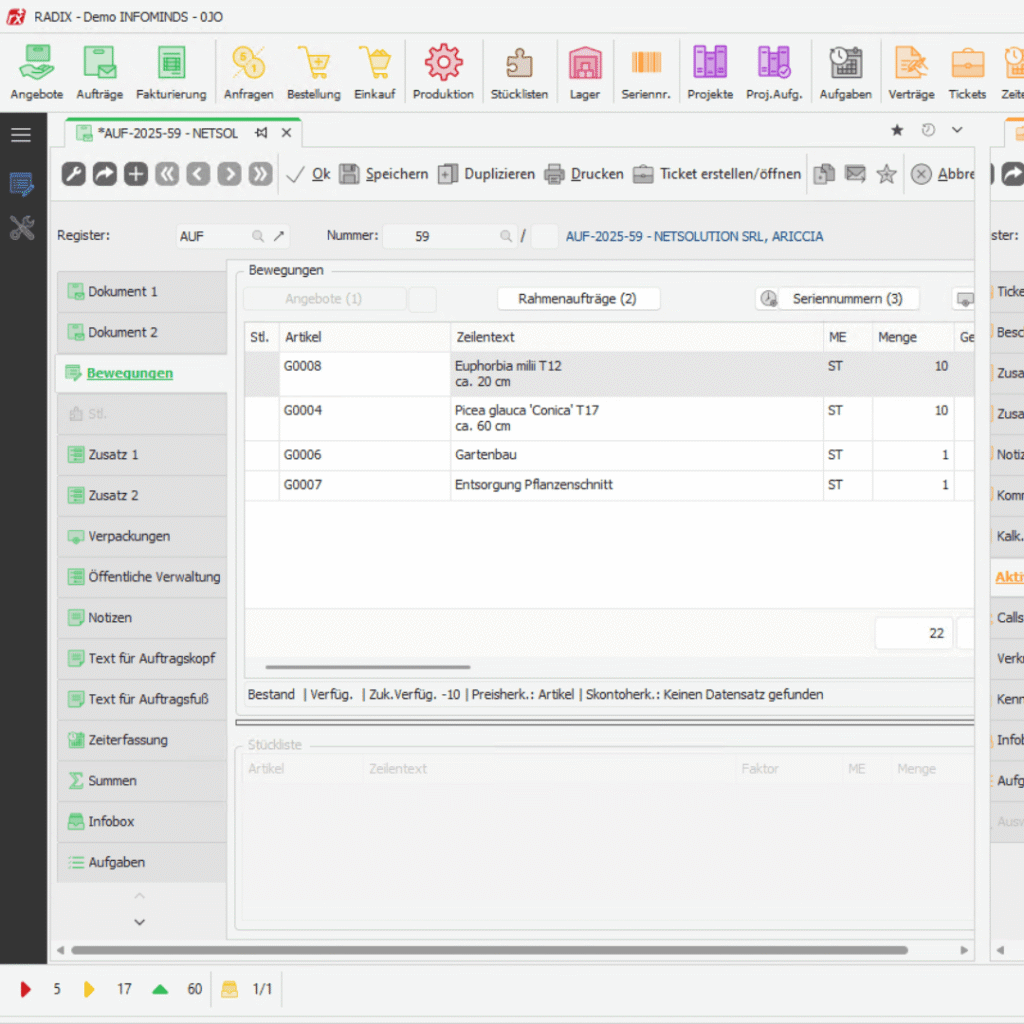The image size is (1024, 1024).
Task: Expand the tab list dropdown chevron
Action: point(957,130)
